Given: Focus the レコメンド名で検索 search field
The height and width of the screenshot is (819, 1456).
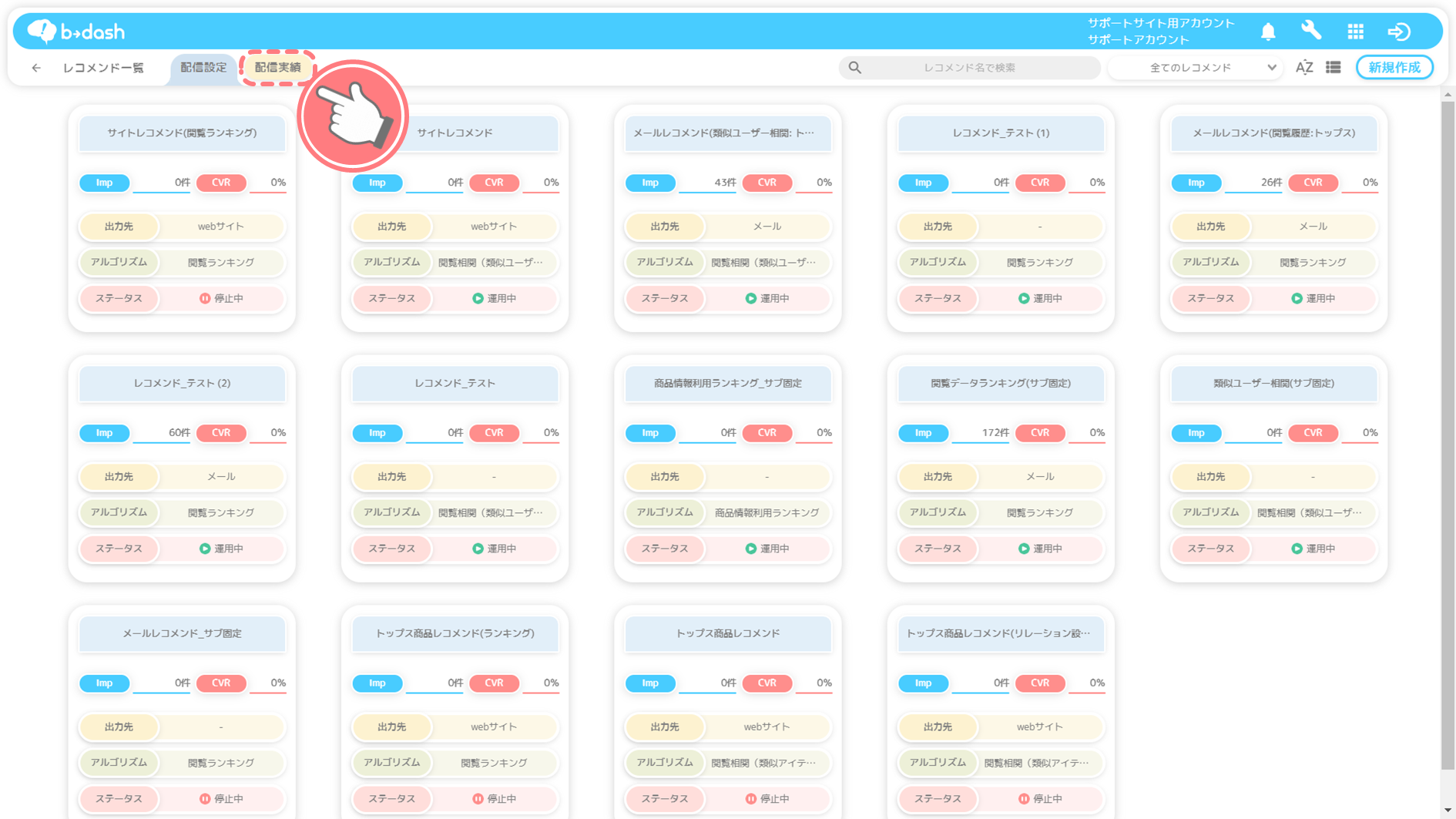Looking at the screenshot, I should coord(969,68).
